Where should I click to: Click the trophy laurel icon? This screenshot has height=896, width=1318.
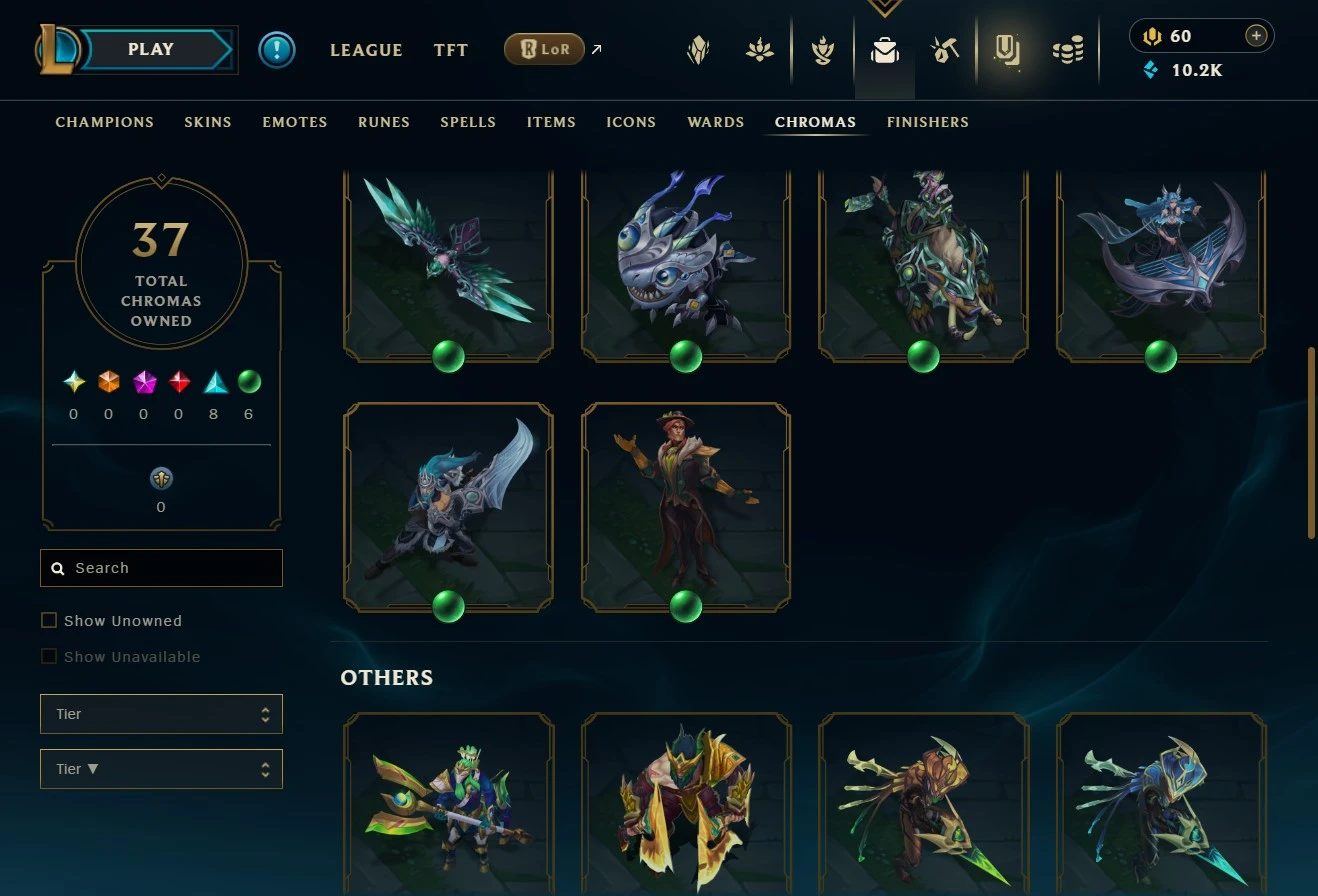[822, 50]
